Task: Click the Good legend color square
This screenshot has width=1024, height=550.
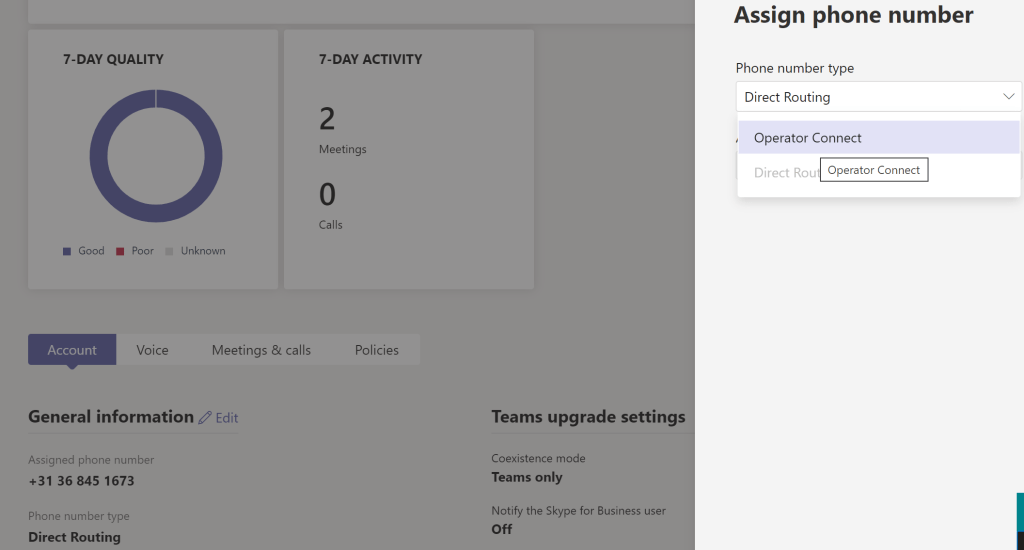Action: click(x=67, y=251)
